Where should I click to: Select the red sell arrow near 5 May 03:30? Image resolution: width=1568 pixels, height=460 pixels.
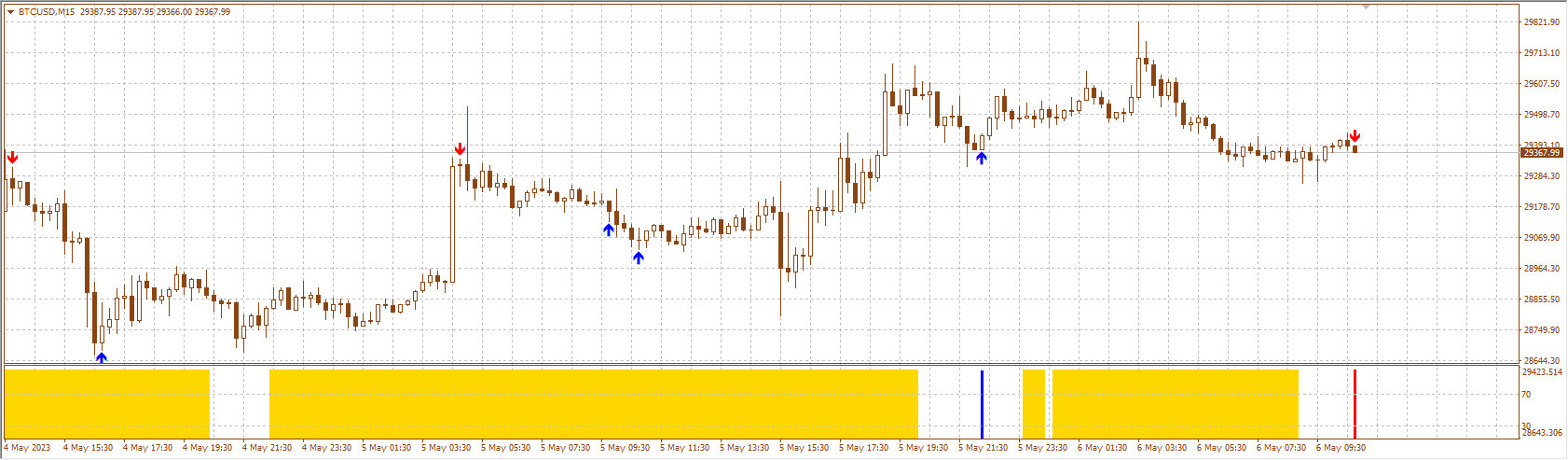460,149
